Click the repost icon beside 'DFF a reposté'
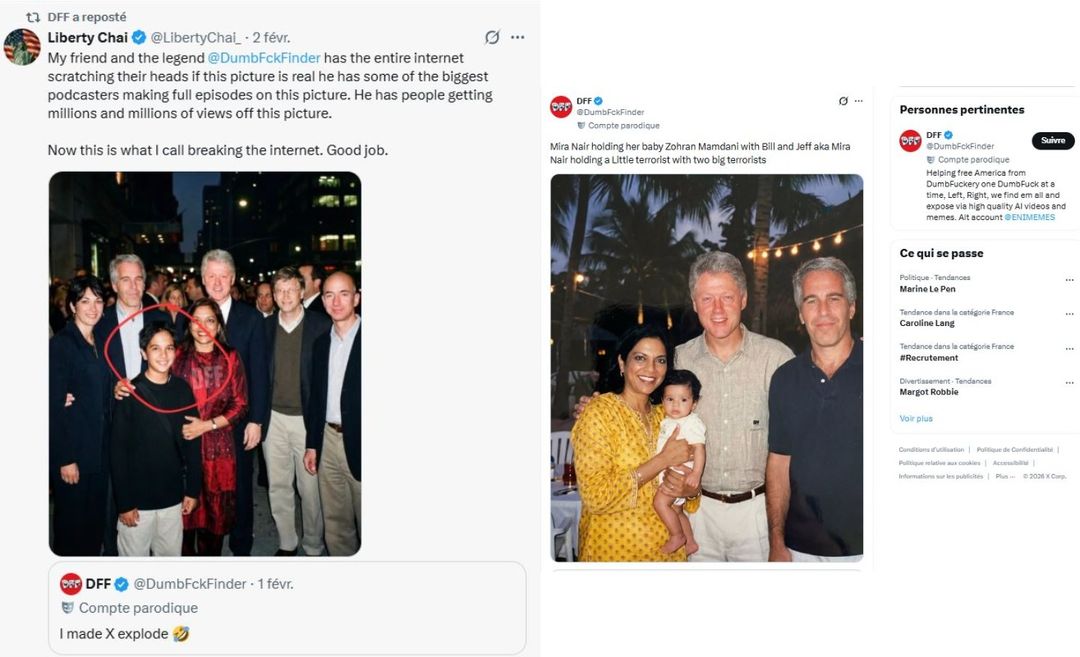Viewport: 1080px width, 657px height. tap(33, 17)
